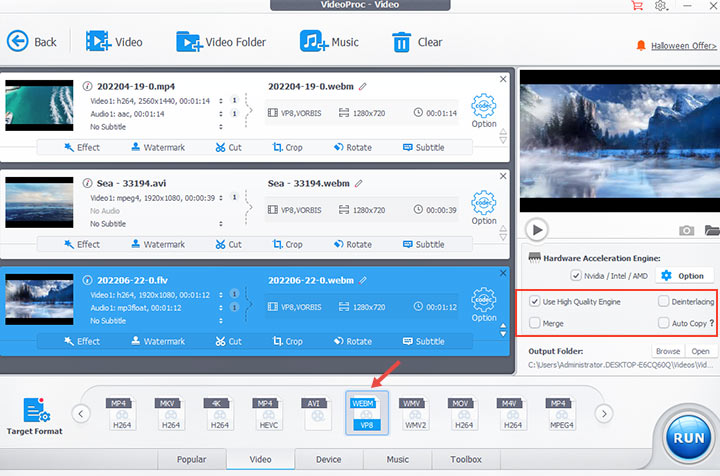Select WEBM VP8 format
This screenshot has width=720, height=476.
click(366, 413)
